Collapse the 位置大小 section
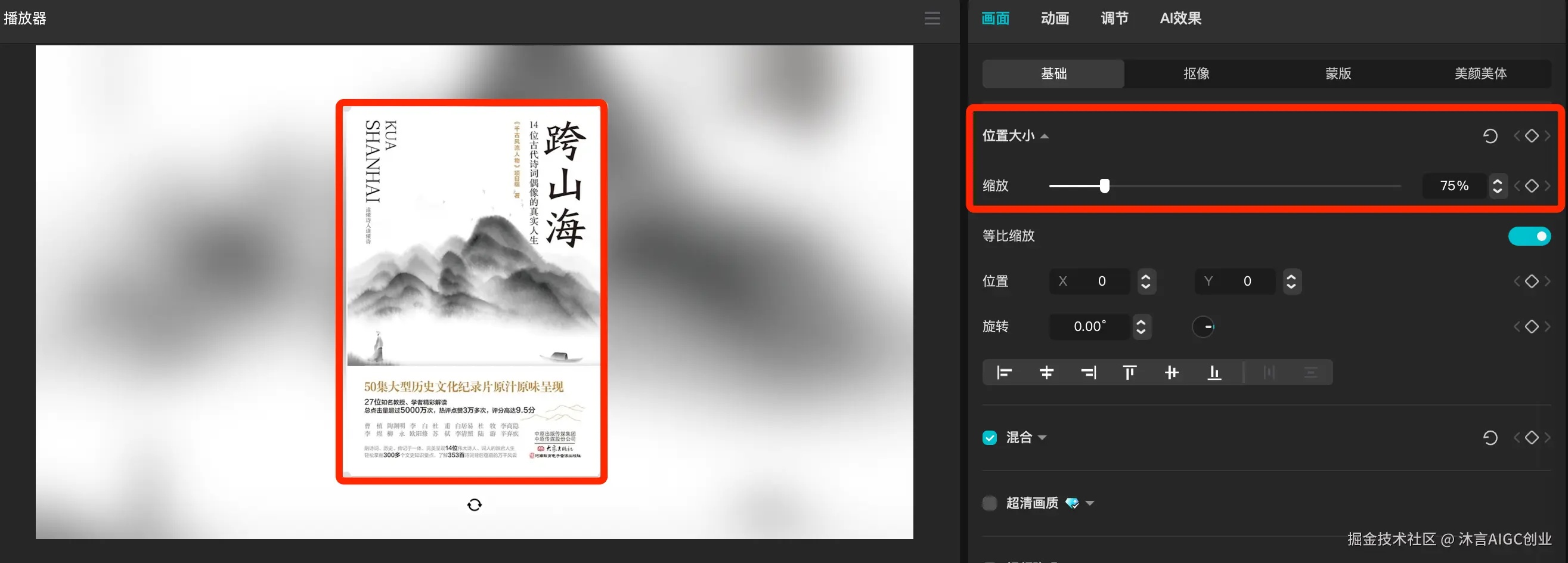The width and height of the screenshot is (1568, 563). tap(1045, 137)
